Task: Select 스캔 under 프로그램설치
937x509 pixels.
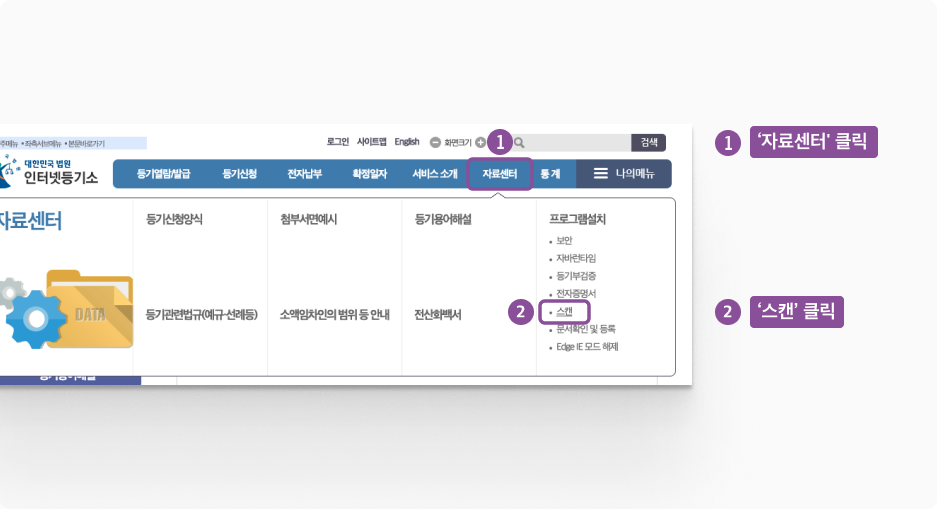Action: point(564,312)
